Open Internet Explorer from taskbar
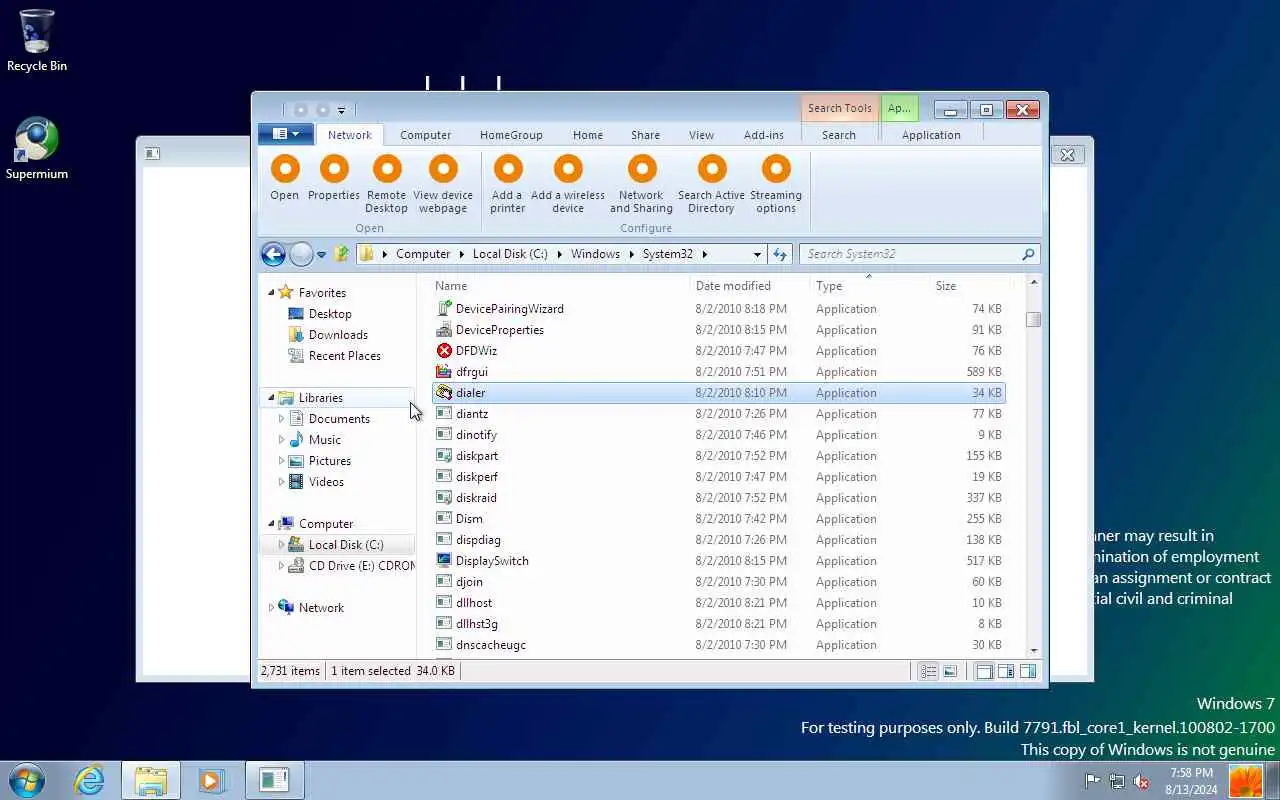The image size is (1280, 800). pos(89,780)
